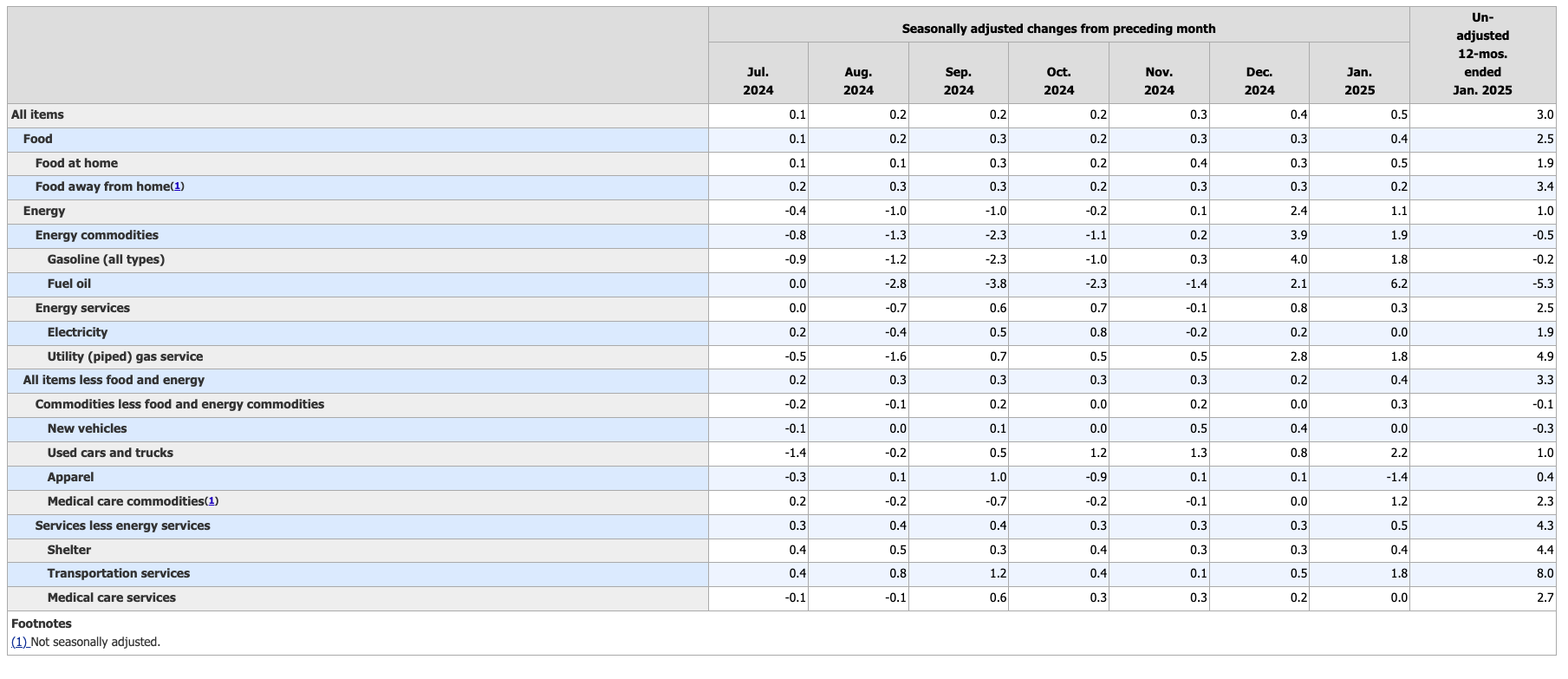Click the Fuel oil row label
The image size is (1568, 679).
tap(68, 284)
